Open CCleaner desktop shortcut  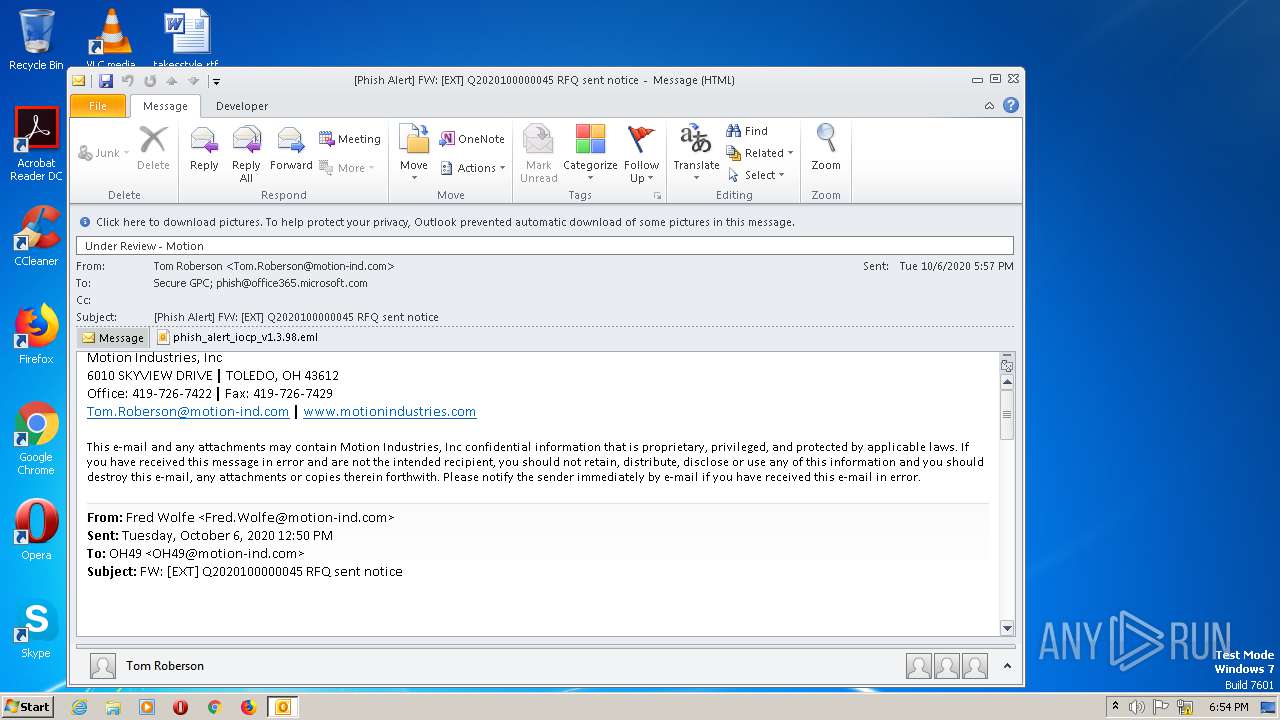point(36,236)
